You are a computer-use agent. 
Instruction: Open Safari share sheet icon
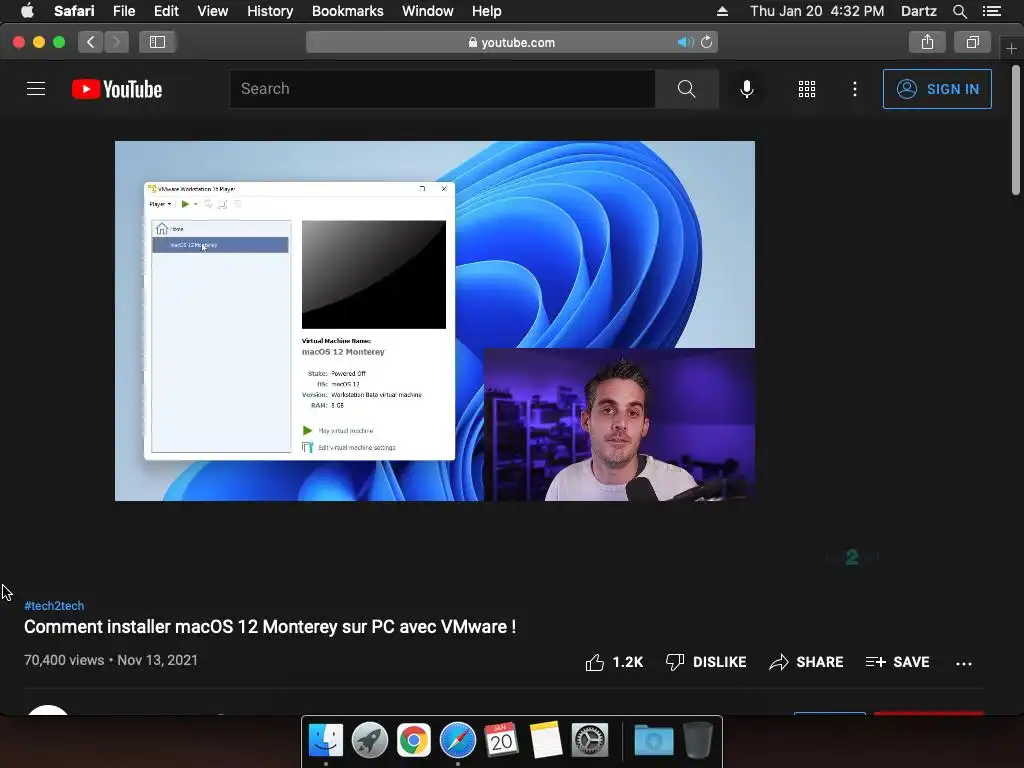pyautogui.click(x=927, y=42)
